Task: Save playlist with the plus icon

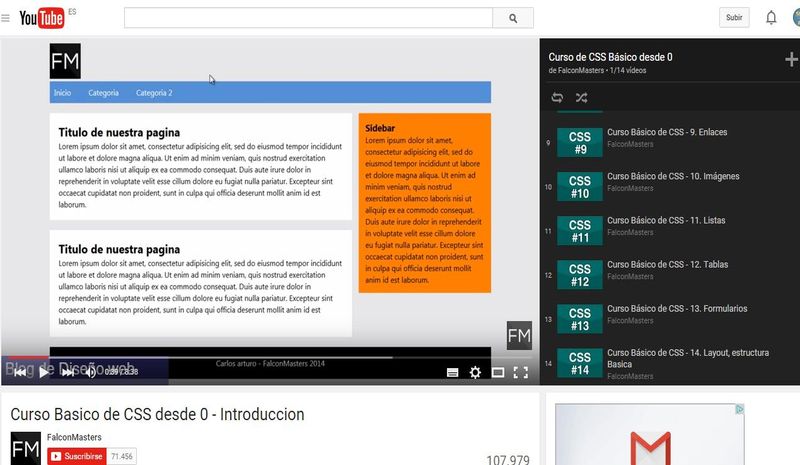Action: point(791,60)
